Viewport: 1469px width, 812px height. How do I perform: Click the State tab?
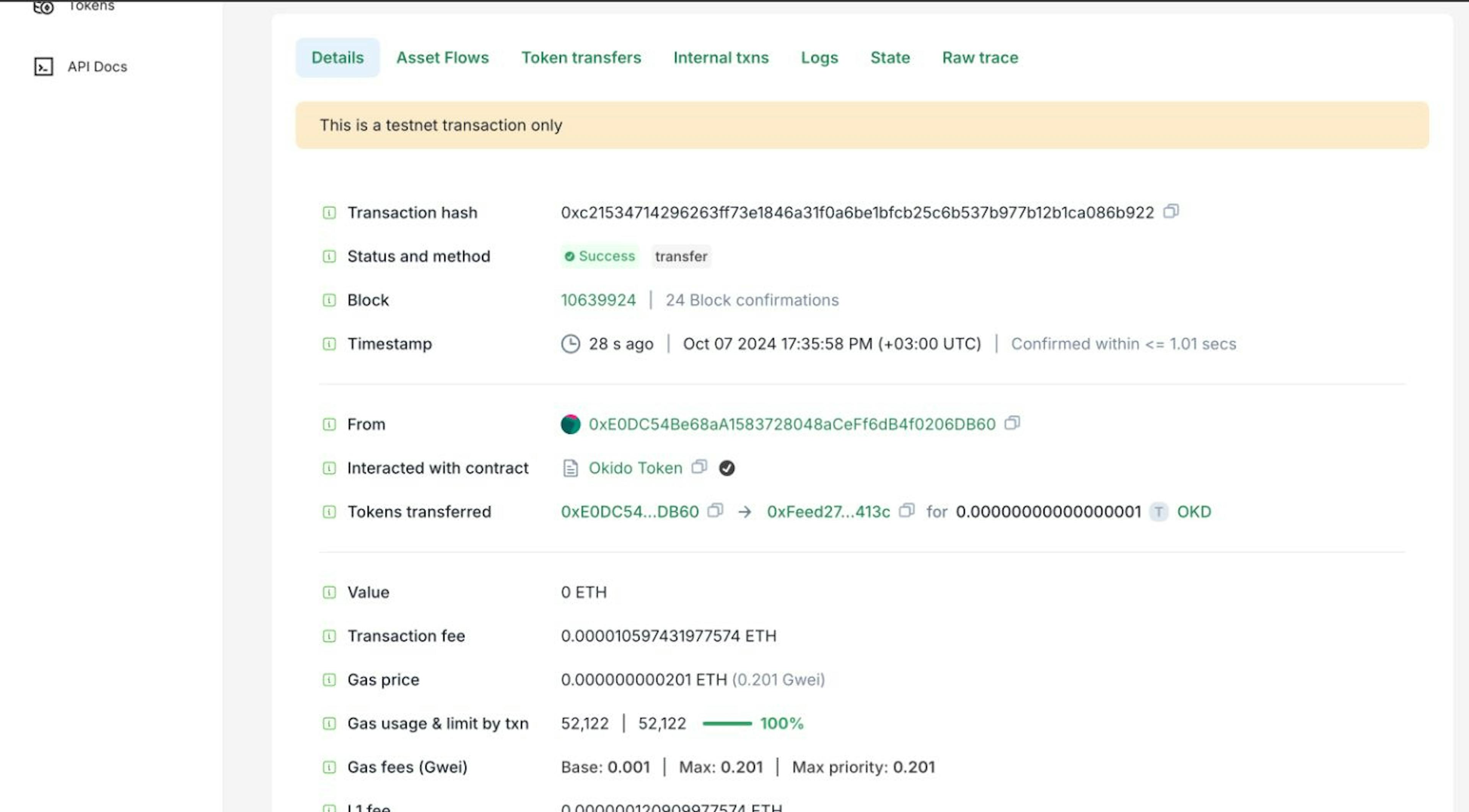tap(890, 57)
